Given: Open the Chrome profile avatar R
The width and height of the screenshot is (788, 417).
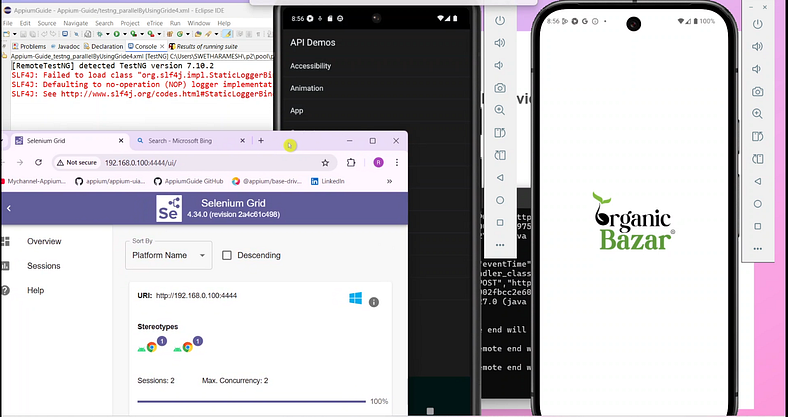Looking at the screenshot, I should (378, 162).
